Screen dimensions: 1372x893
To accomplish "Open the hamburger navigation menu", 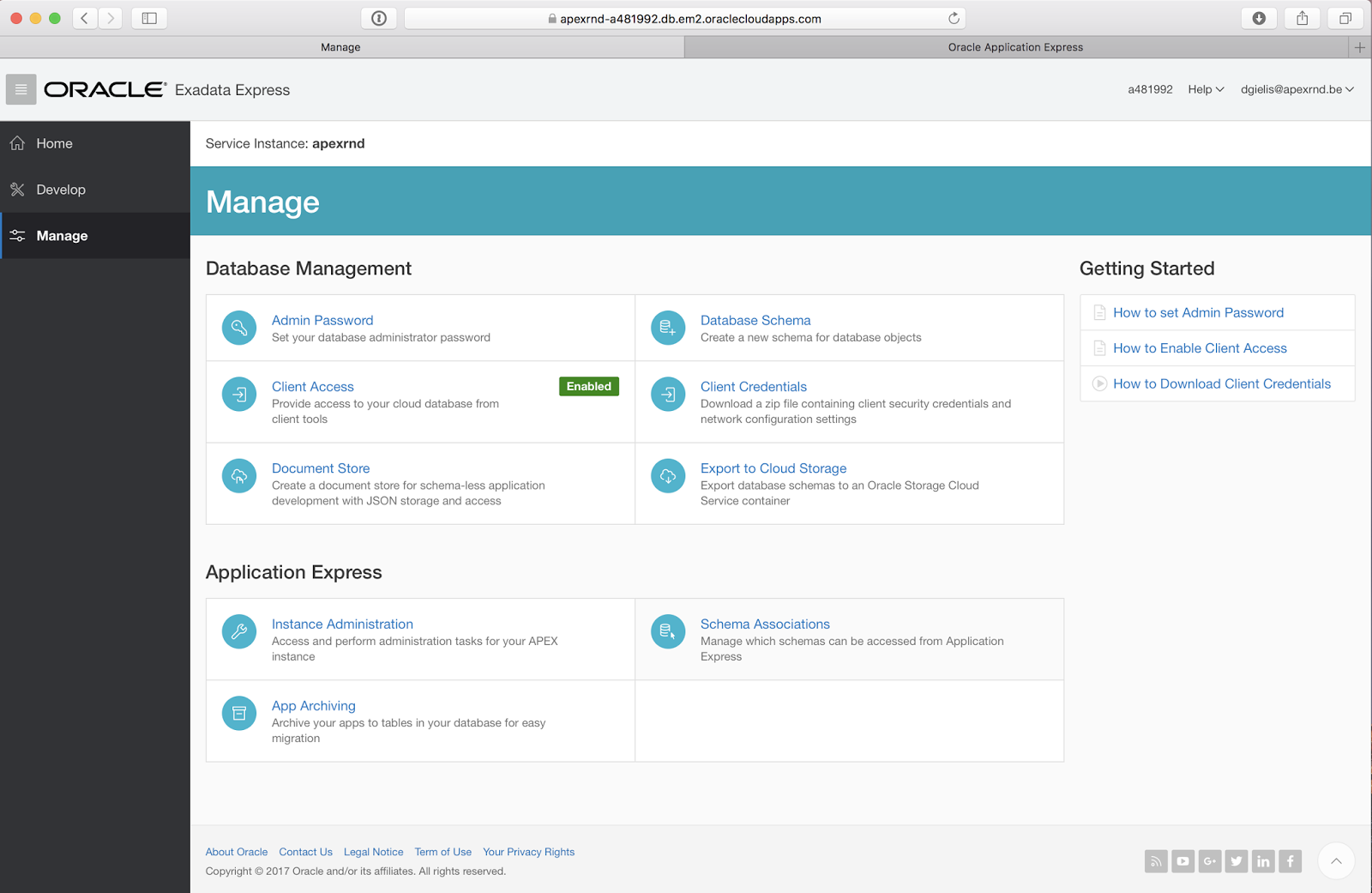I will pyautogui.click(x=20, y=89).
